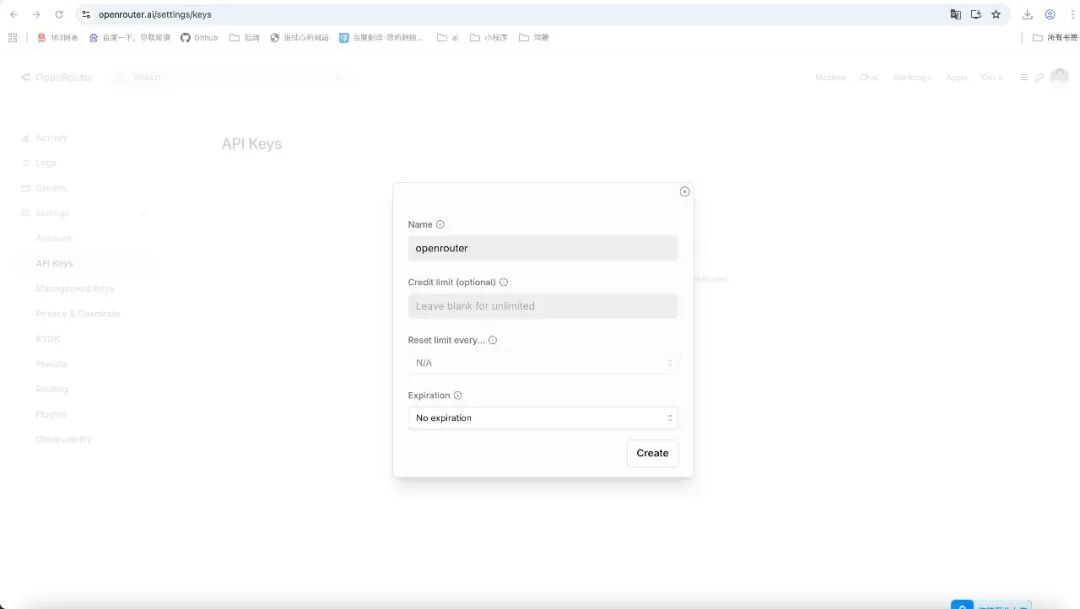
Task: Click the key icon in header
Action: 1039,77
